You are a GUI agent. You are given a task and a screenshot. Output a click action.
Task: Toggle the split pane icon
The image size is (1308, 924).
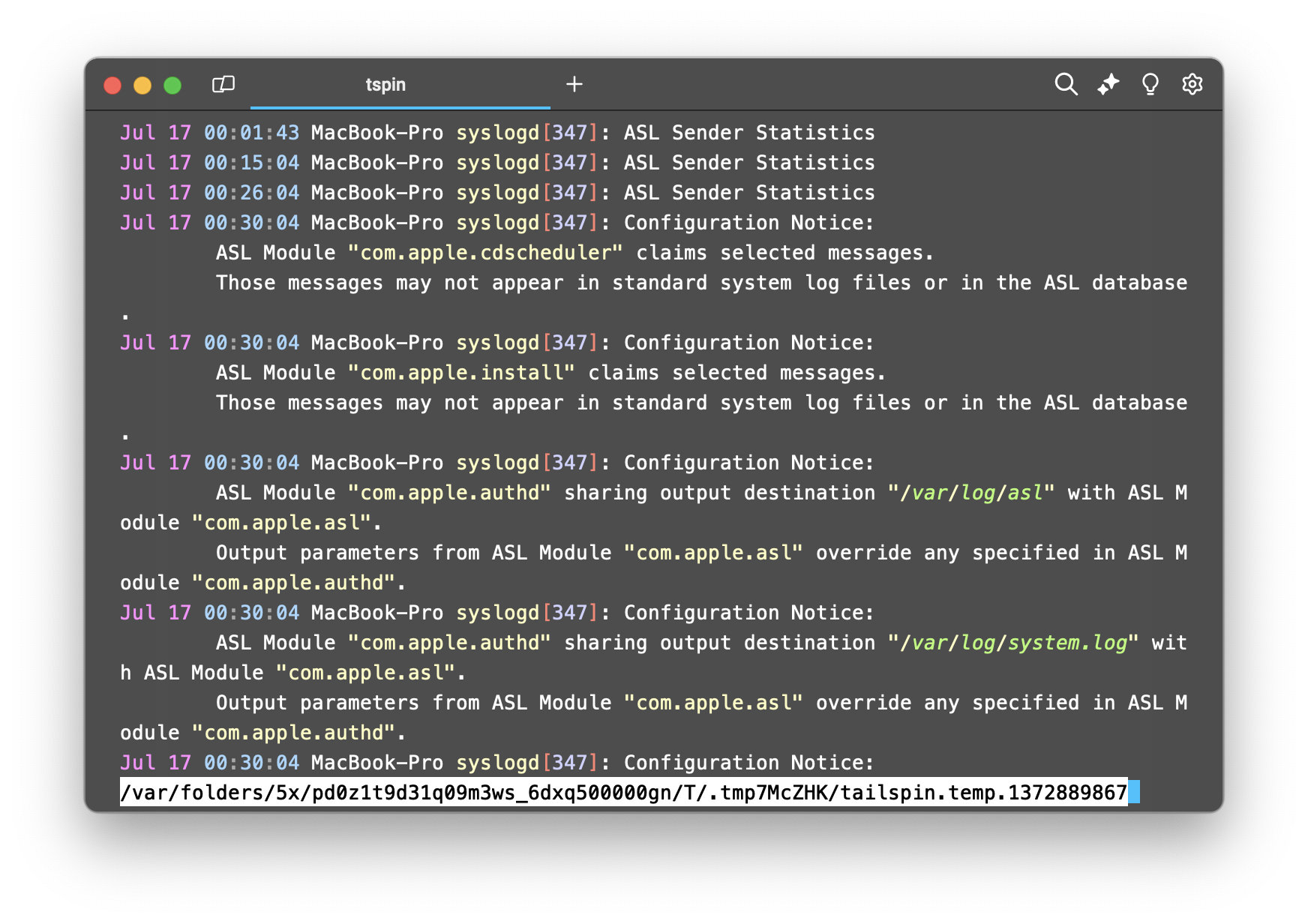click(x=223, y=84)
